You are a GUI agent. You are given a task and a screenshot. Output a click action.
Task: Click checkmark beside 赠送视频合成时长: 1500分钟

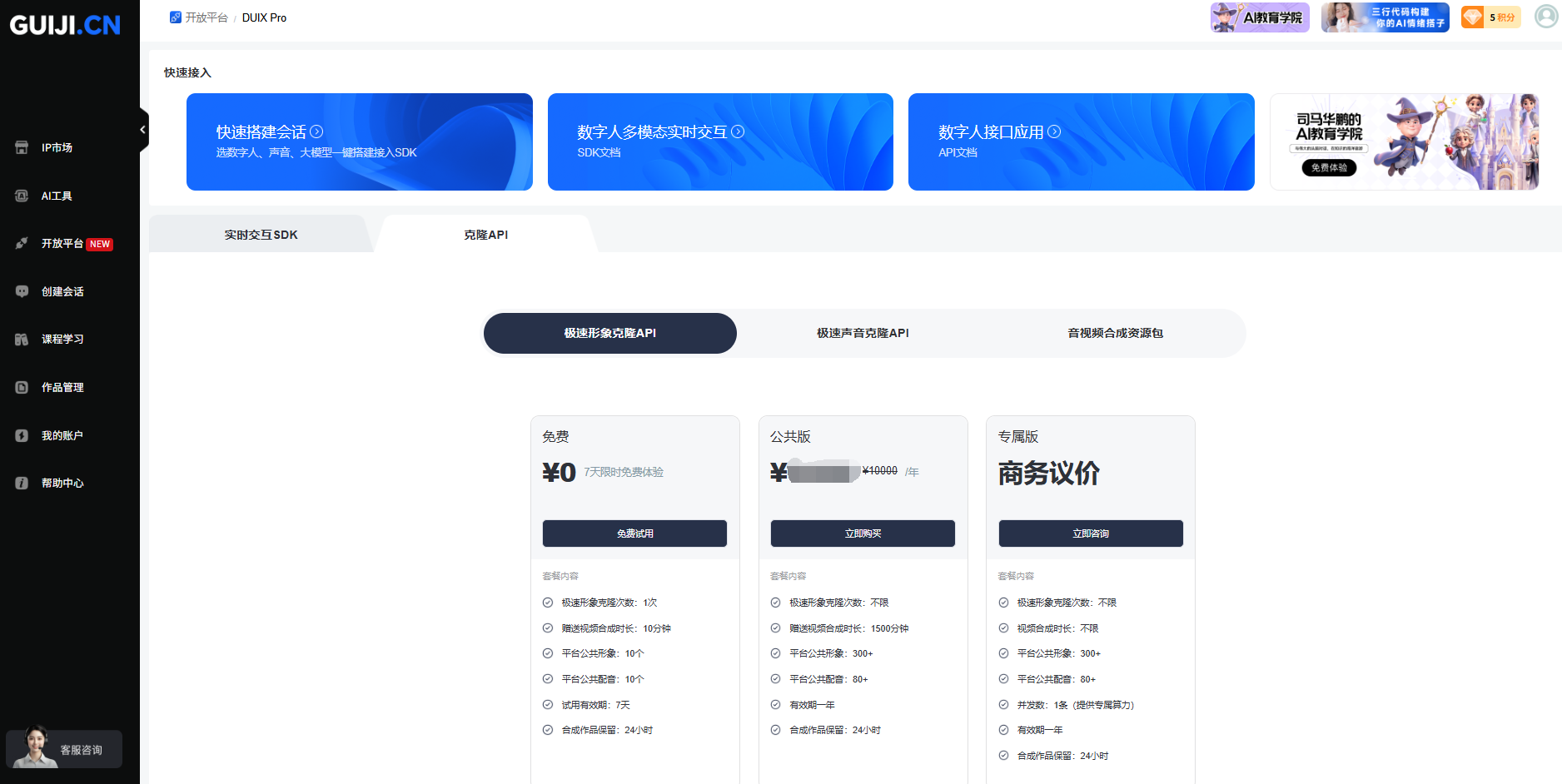point(775,628)
